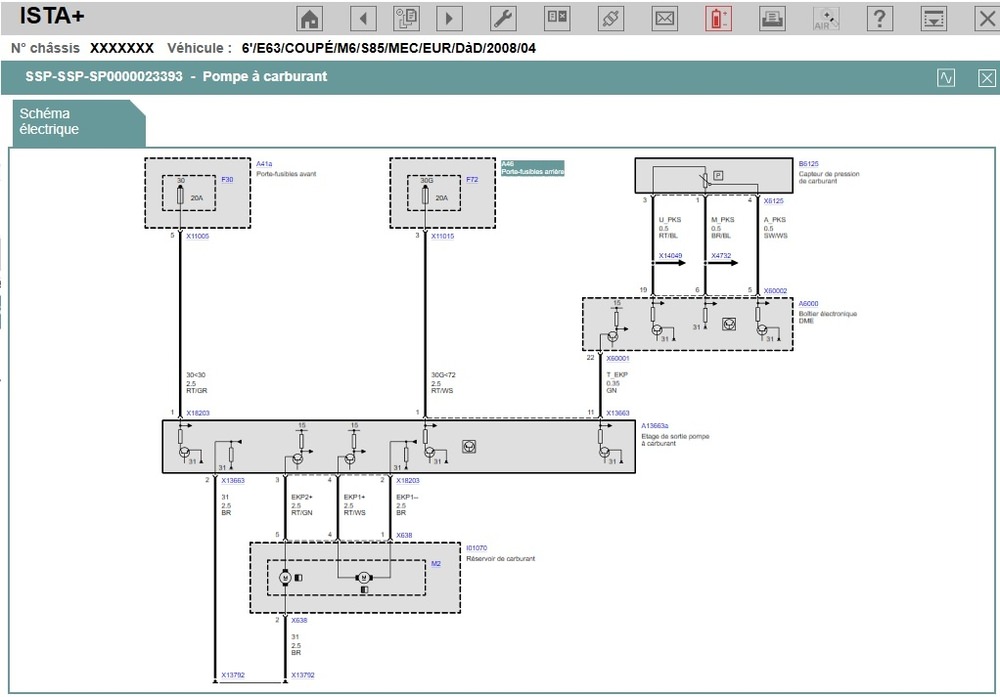This screenshot has height=697, width=1000.
Task: Open connector link X11005
Action: click(x=198, y=236)
